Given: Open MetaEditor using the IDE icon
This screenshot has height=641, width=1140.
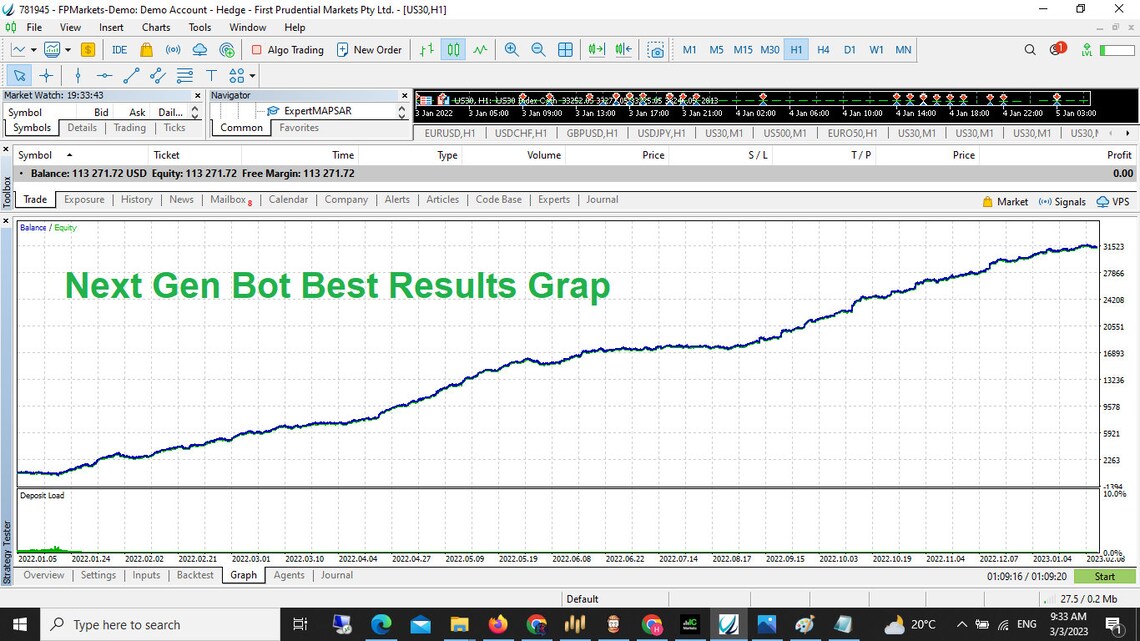Looking at the screenshot, I should (119, 49).
